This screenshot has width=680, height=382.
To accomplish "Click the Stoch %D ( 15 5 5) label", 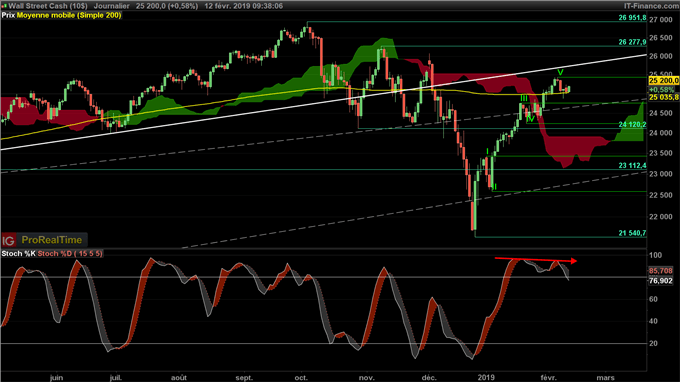I will point(70,253).
